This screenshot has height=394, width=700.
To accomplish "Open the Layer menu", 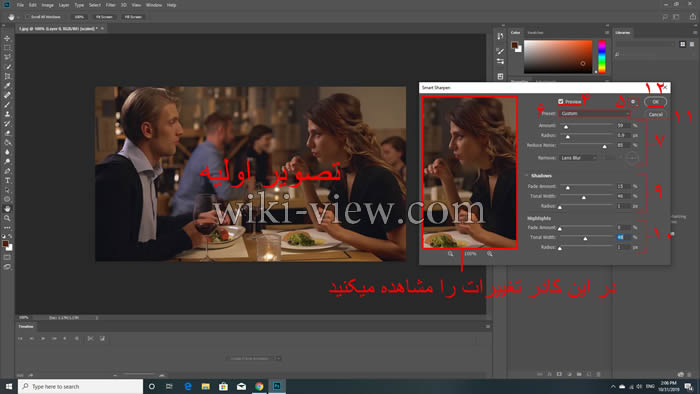I will [64, 5].
